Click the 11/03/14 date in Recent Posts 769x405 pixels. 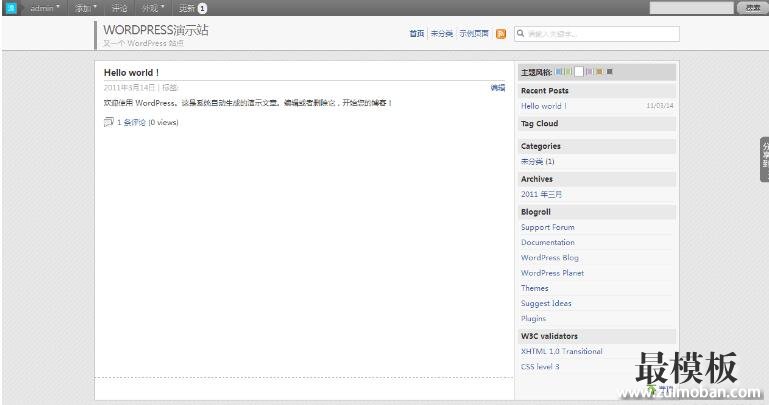660,105
